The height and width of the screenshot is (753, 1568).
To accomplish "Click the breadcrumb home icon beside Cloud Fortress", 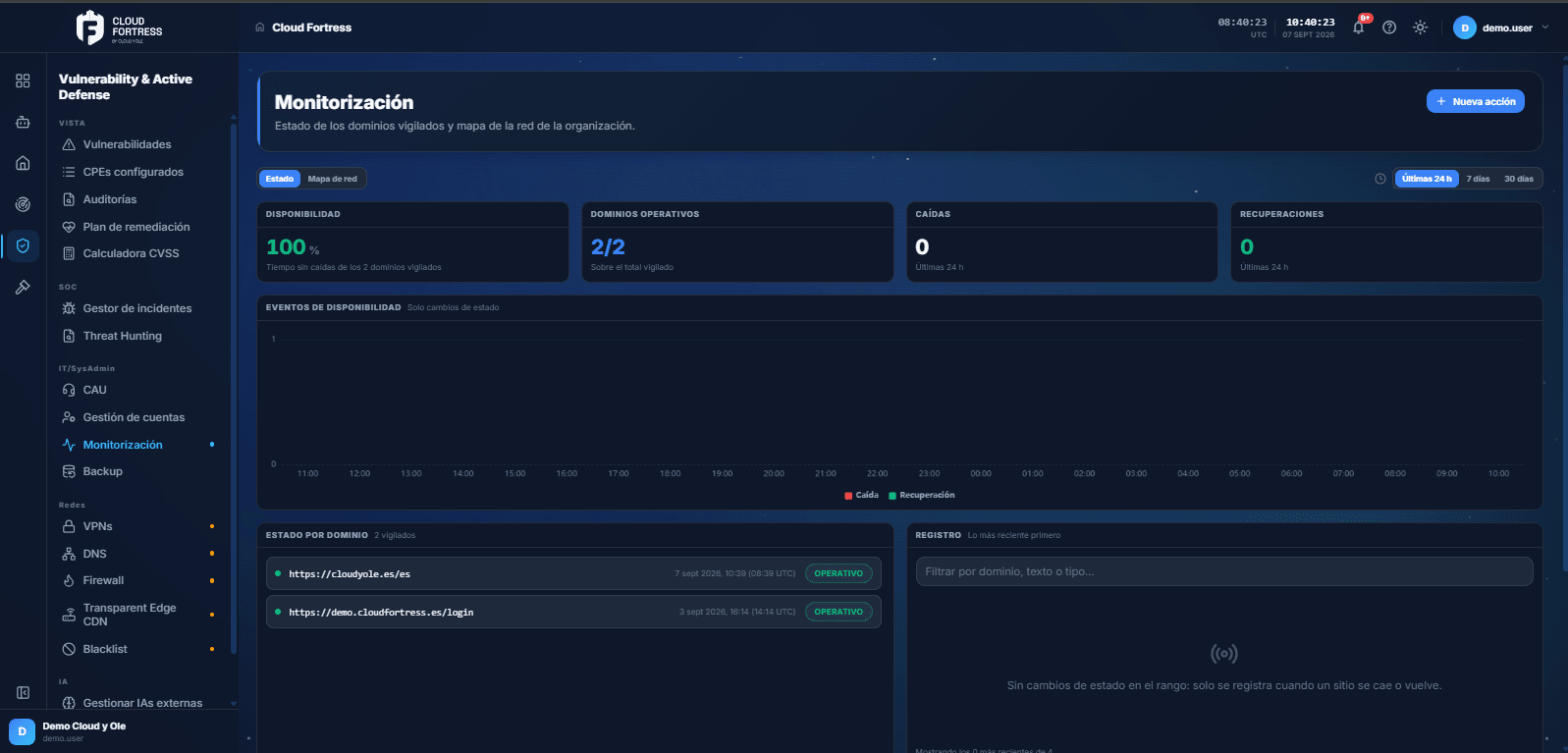I will click(x=260, y=27).
